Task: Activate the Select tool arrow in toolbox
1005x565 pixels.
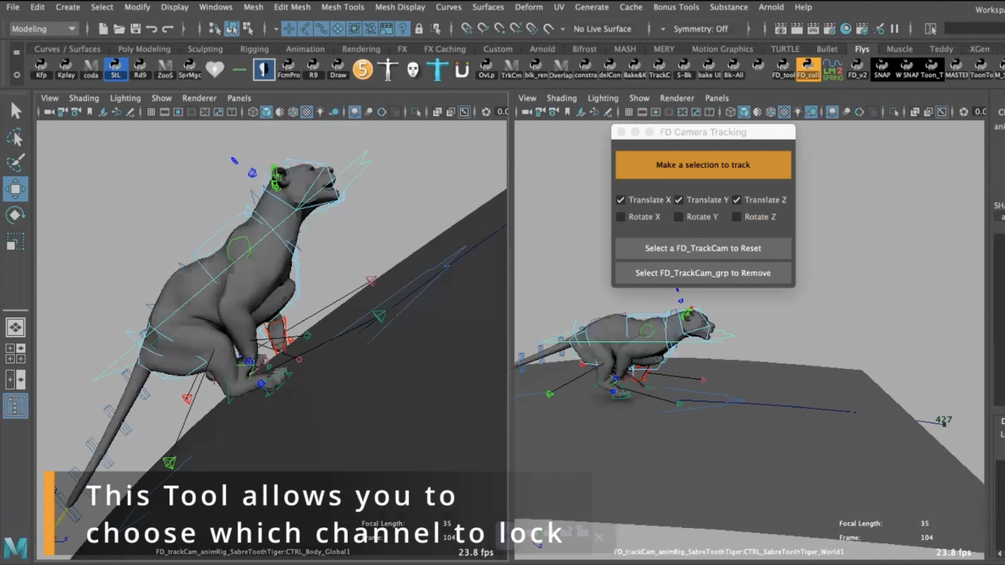Action: coord(15,111)
